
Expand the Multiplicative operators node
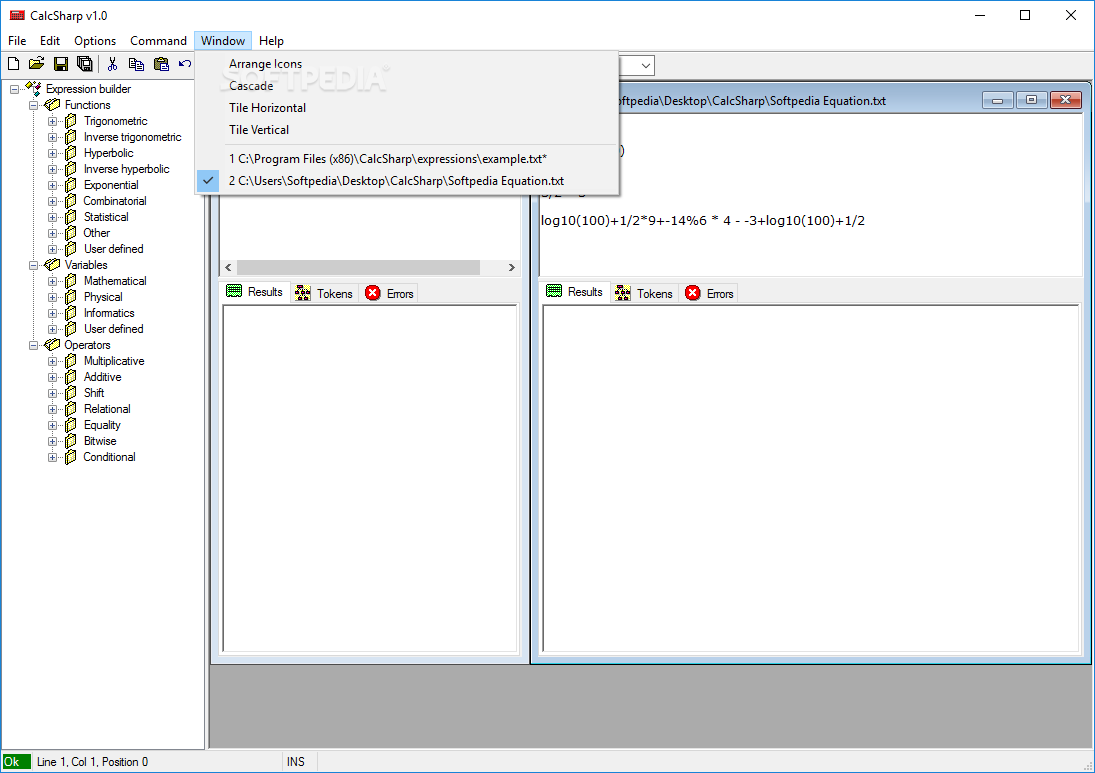tap(52, 362)
